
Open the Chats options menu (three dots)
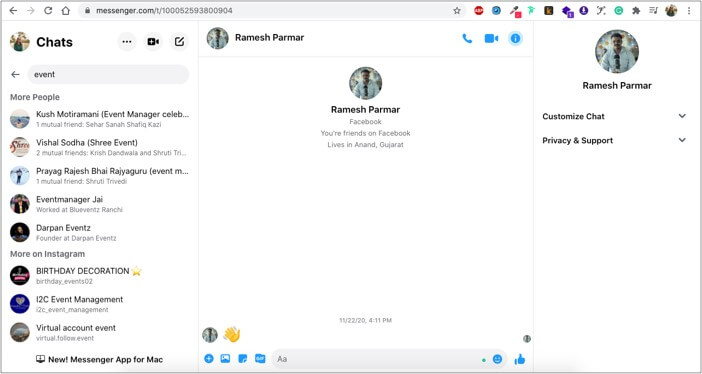point(127,42)
